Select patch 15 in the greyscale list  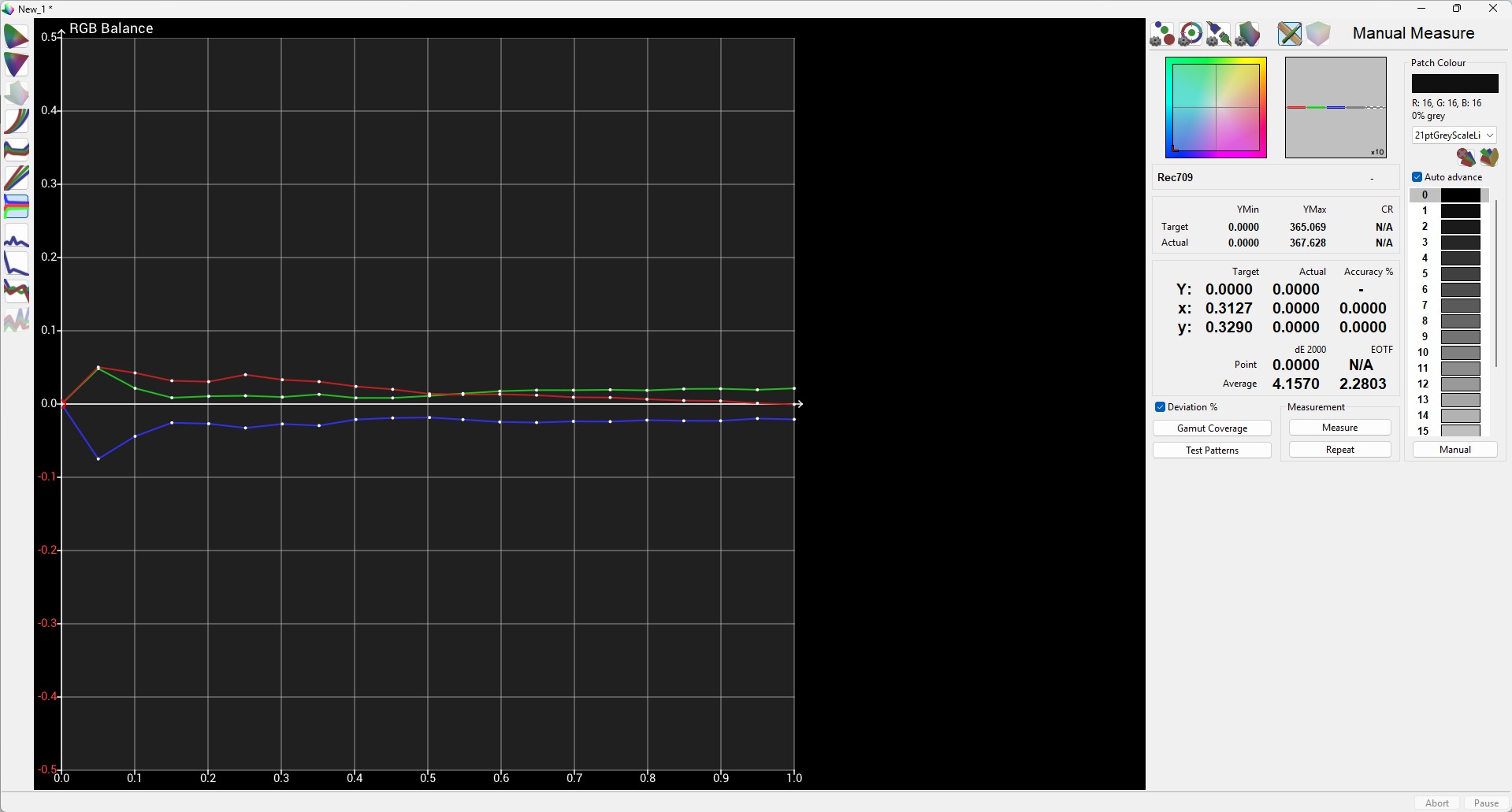[x=1449, y=431]
